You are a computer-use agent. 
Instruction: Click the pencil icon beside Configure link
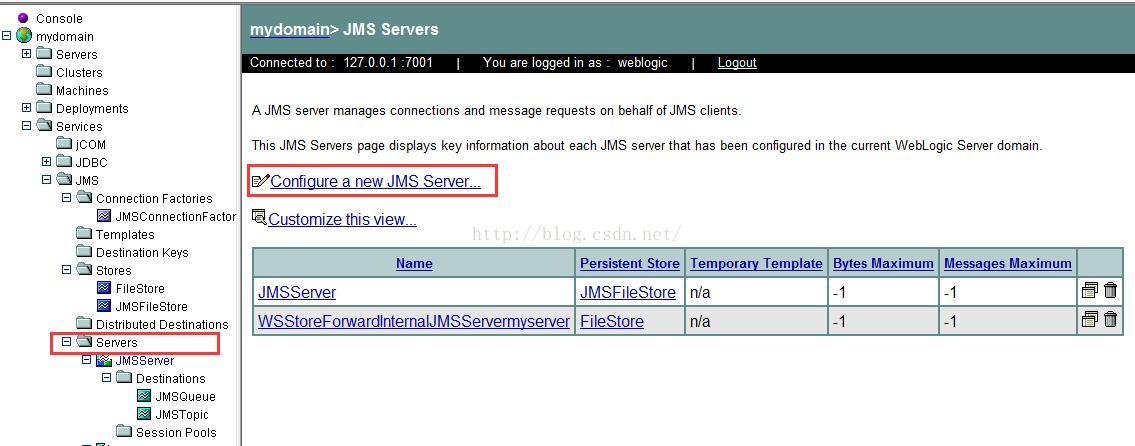tap(261, 181)
